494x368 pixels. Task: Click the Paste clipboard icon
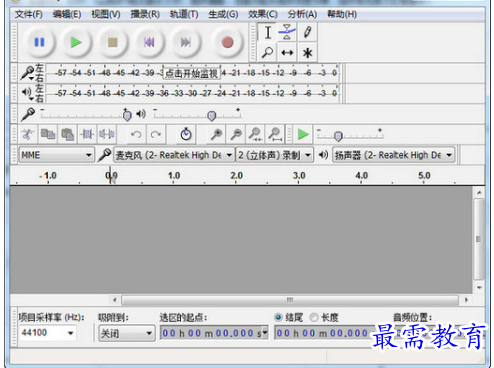[x=68, y=134]
